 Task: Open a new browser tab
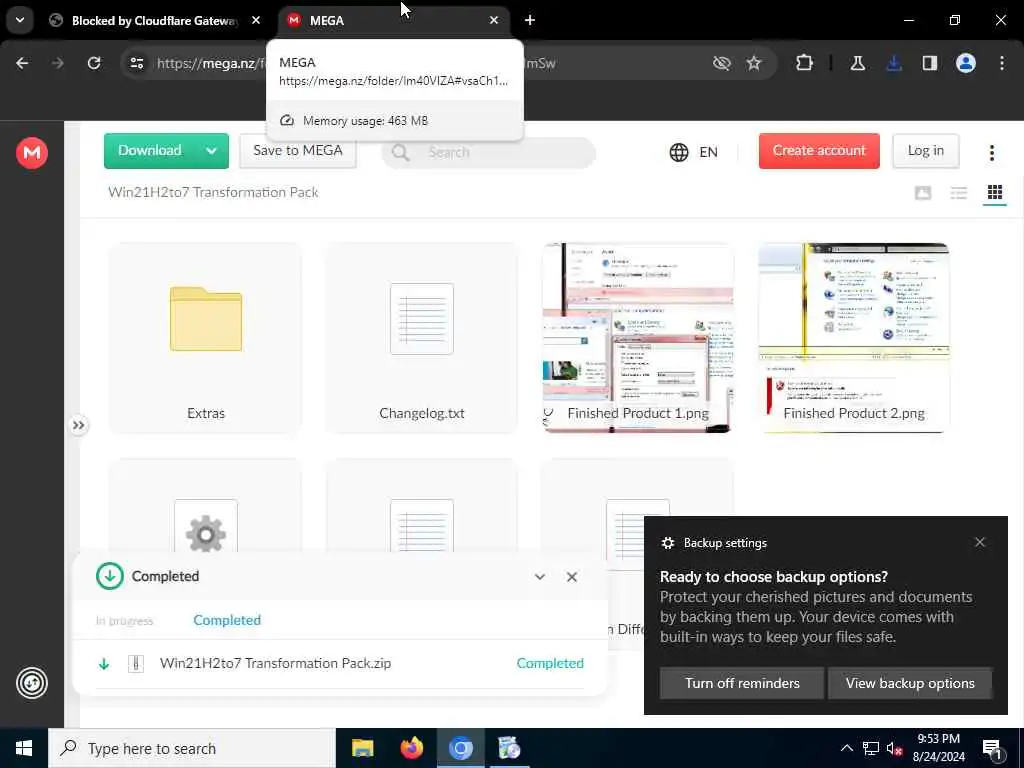tap(530, 20)
